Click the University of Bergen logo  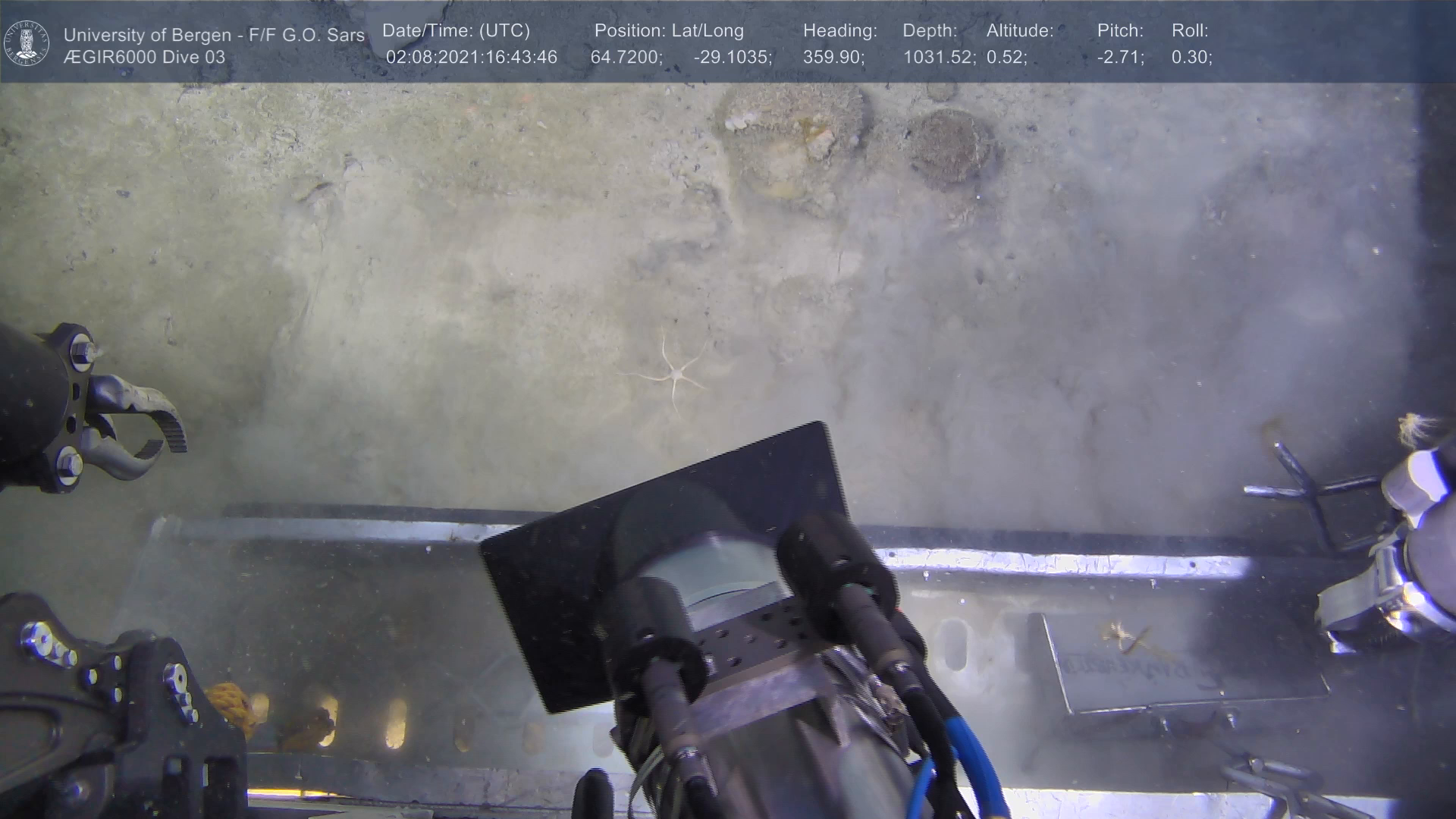point(27,42)
